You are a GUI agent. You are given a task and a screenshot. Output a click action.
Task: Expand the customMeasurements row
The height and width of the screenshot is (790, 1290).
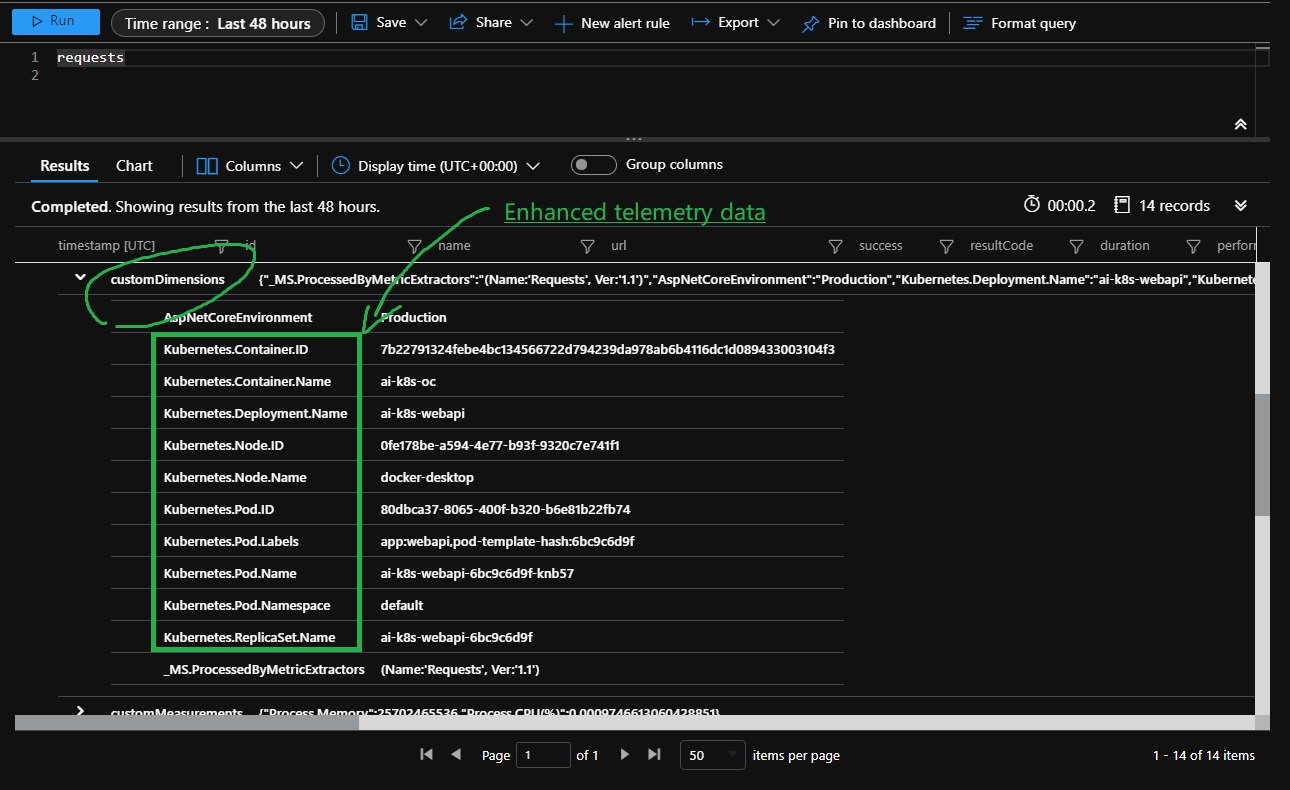pyautogui.click(x=79, y=711)
